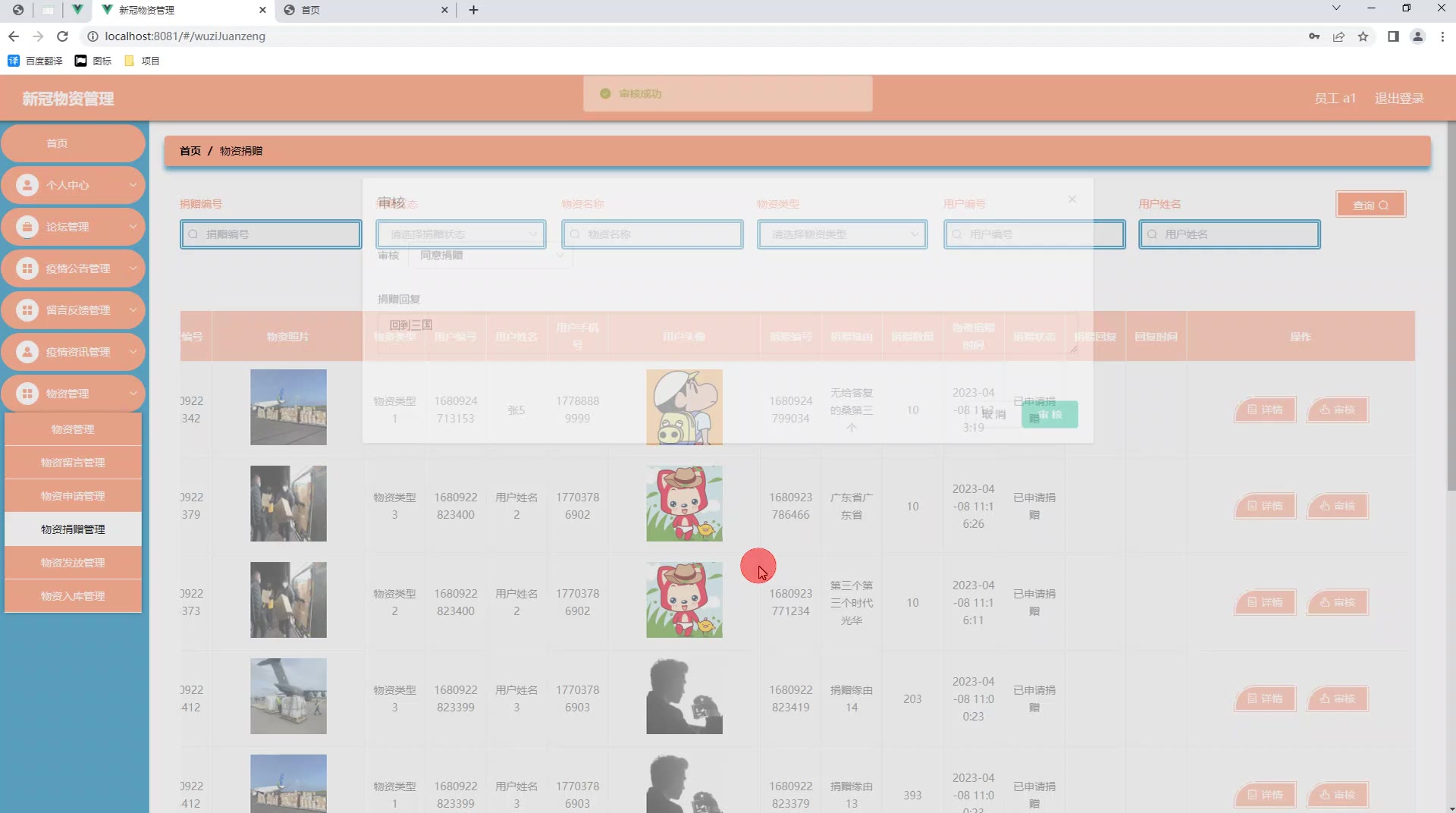Open the 百度翻译 bookmark

(35, 61)
